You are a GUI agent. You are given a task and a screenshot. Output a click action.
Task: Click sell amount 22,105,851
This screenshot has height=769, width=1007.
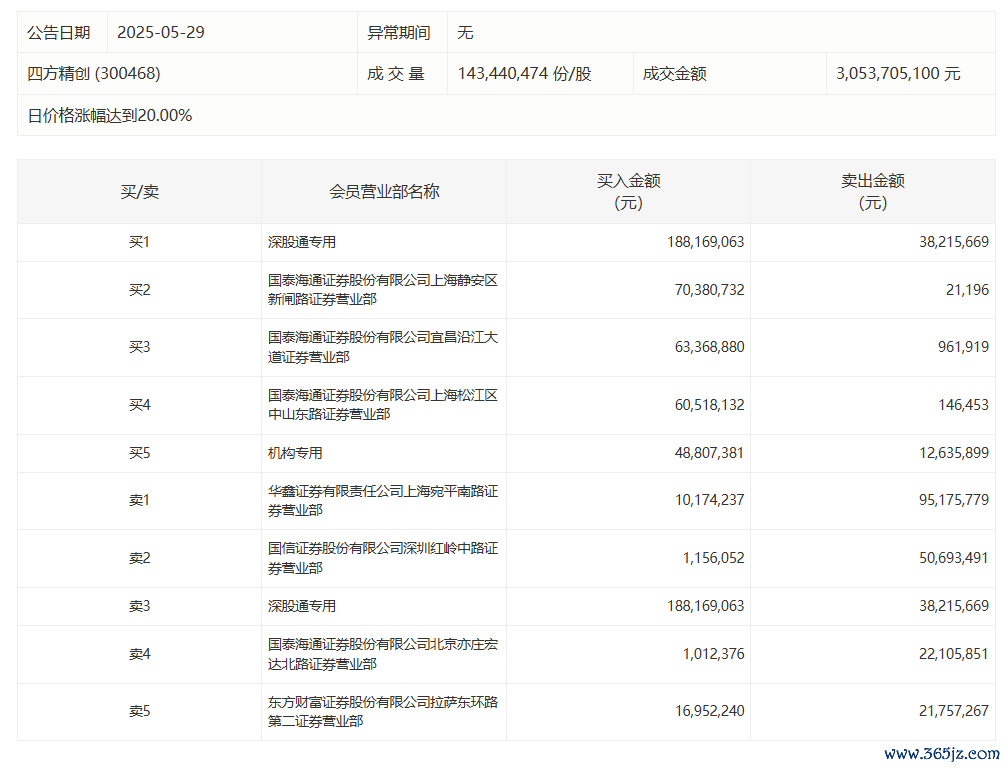tap(954, 655)
